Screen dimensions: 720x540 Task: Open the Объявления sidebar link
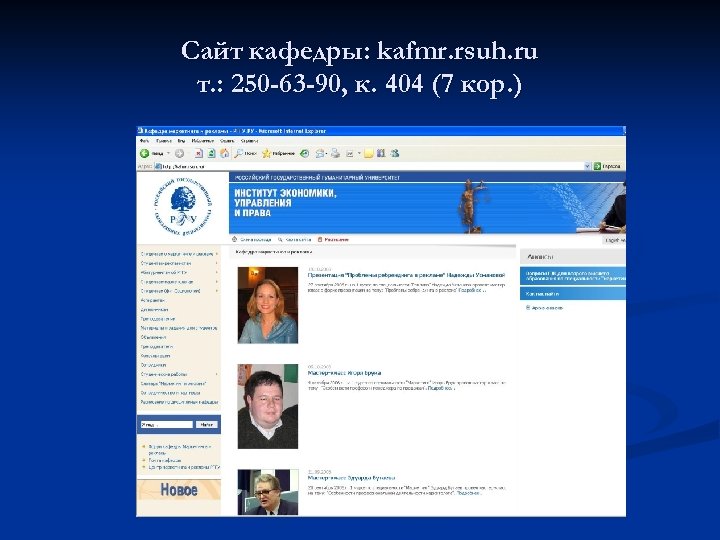153,338
